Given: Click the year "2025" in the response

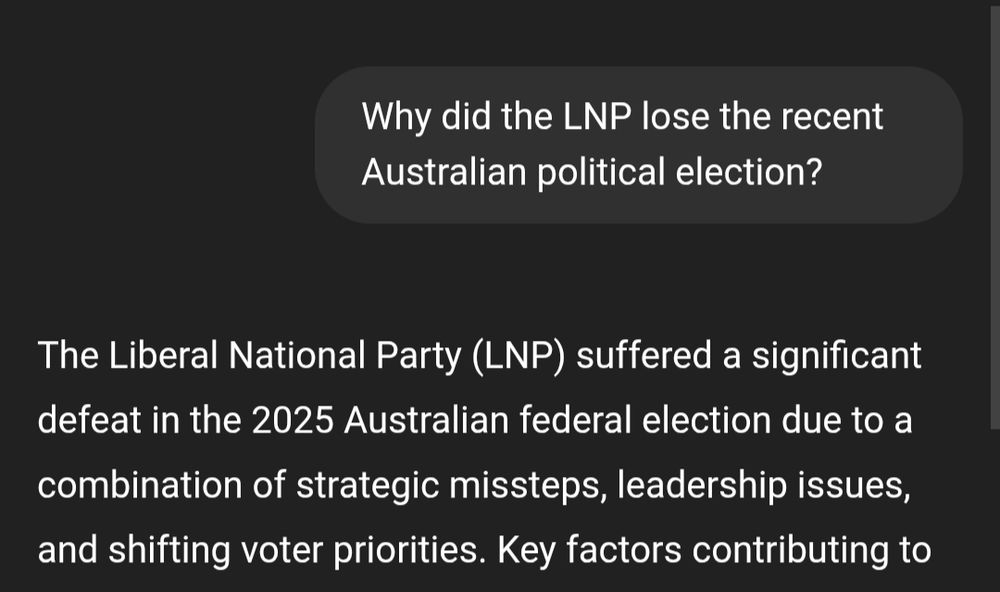Looking at the screenshot, I should (293, 420).
